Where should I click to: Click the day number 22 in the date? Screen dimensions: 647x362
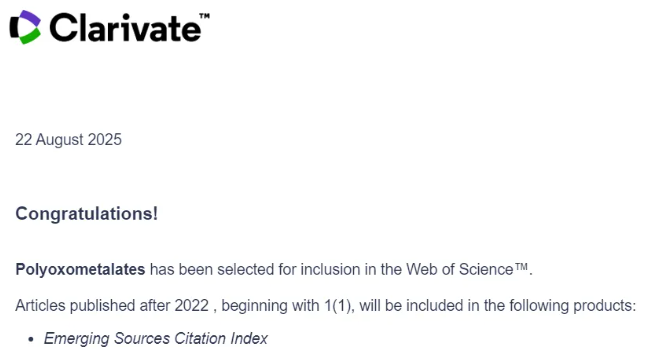pyautogui.click(x=24, y=140)
